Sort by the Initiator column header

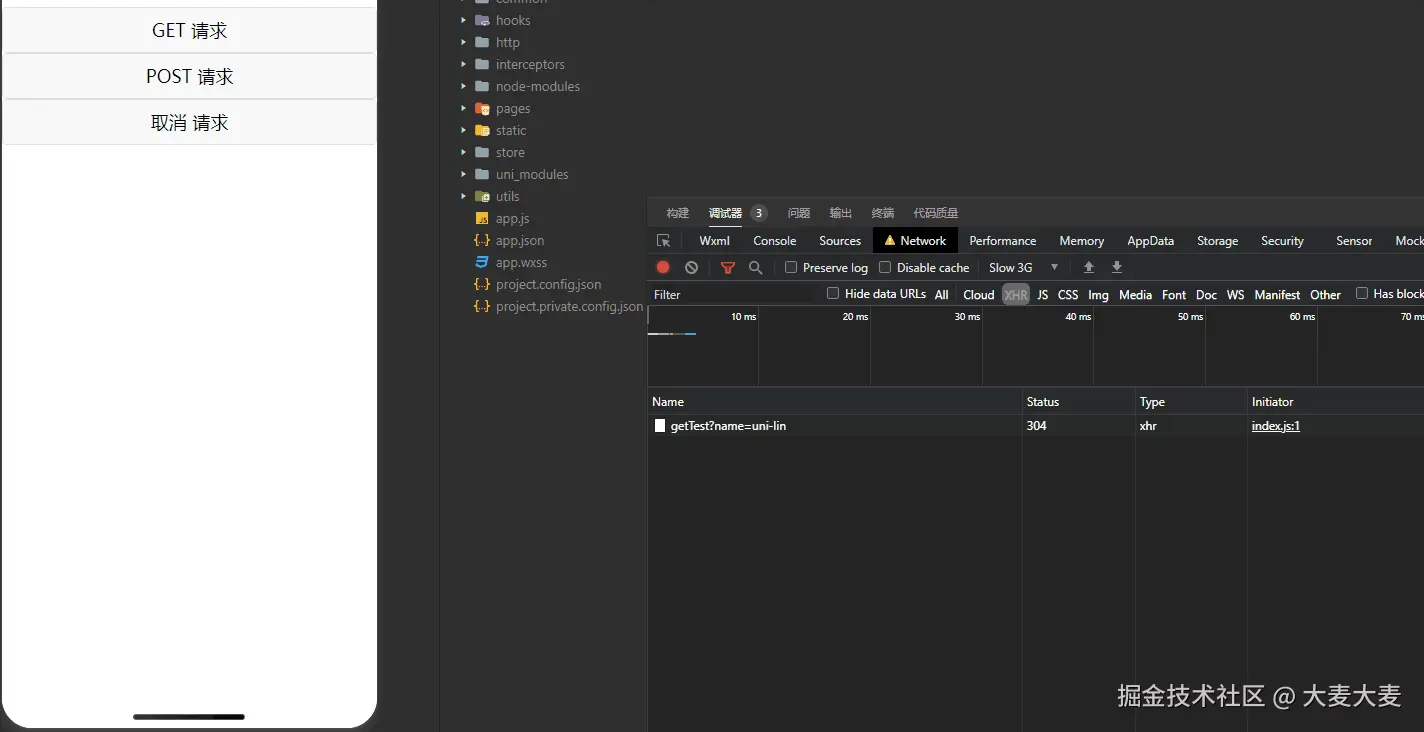click(x=1335, y=402)
